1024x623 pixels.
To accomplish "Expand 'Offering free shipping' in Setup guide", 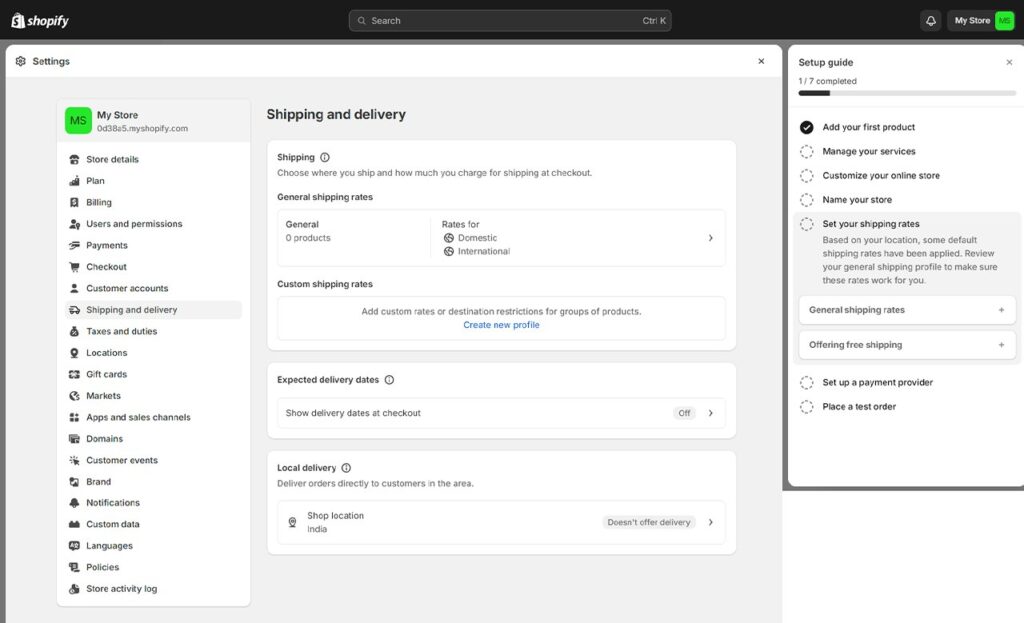I will coord(907,345).
